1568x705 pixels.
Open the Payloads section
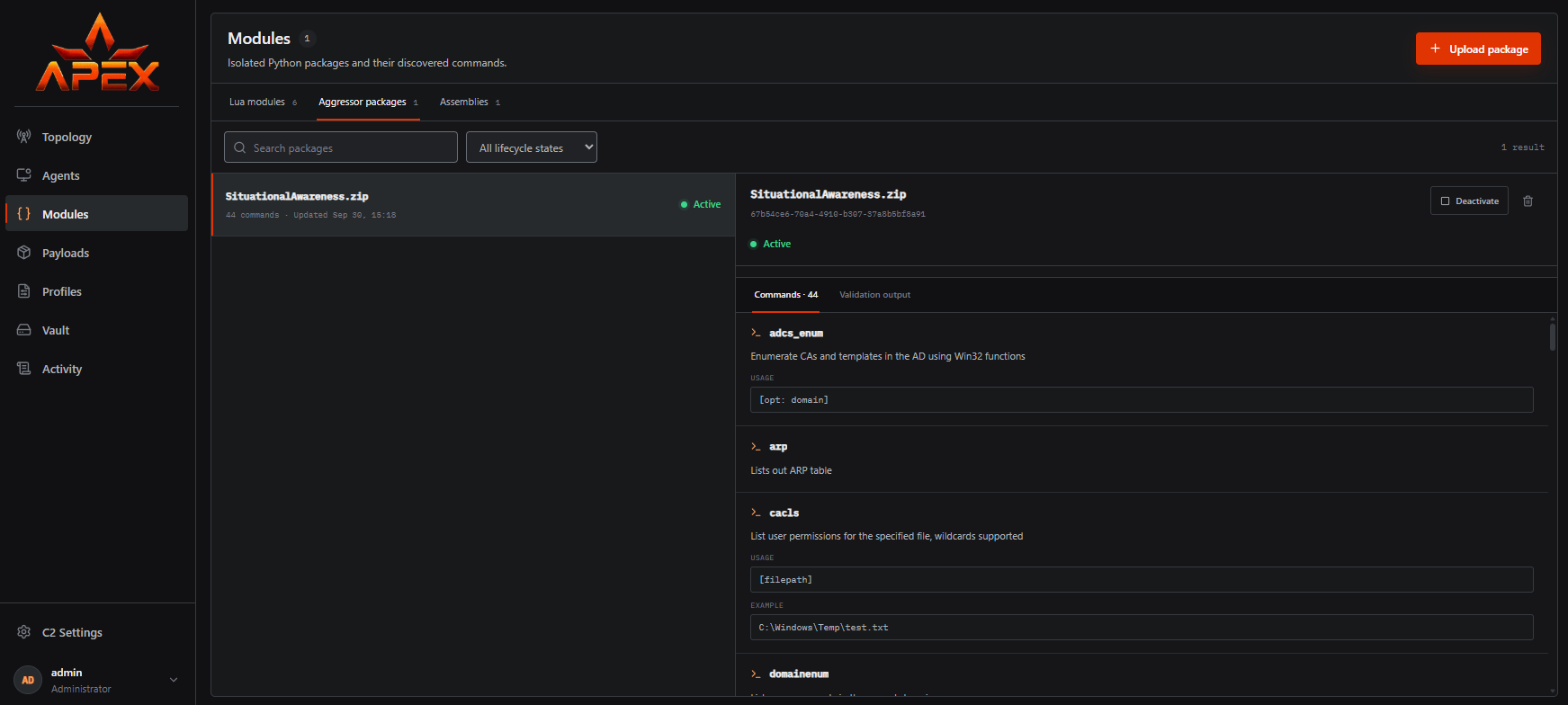point(96,253)
